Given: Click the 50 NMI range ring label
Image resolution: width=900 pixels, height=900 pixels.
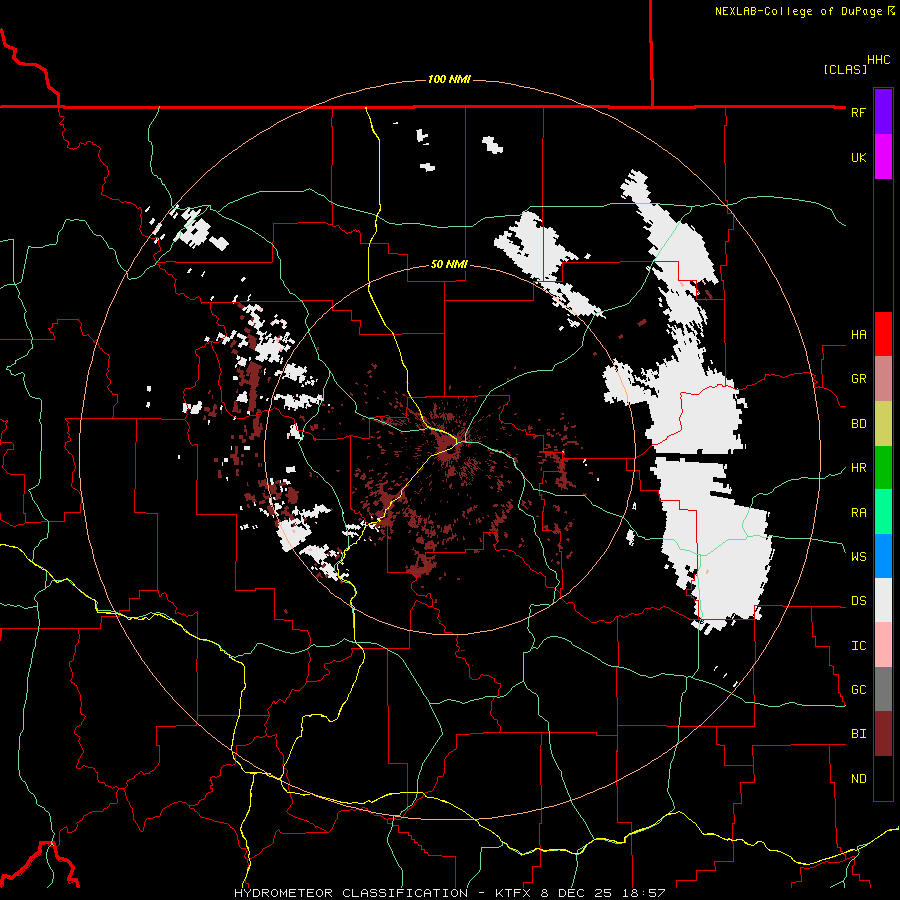Looking at the screenshot, I should click(x=449, y=264).
